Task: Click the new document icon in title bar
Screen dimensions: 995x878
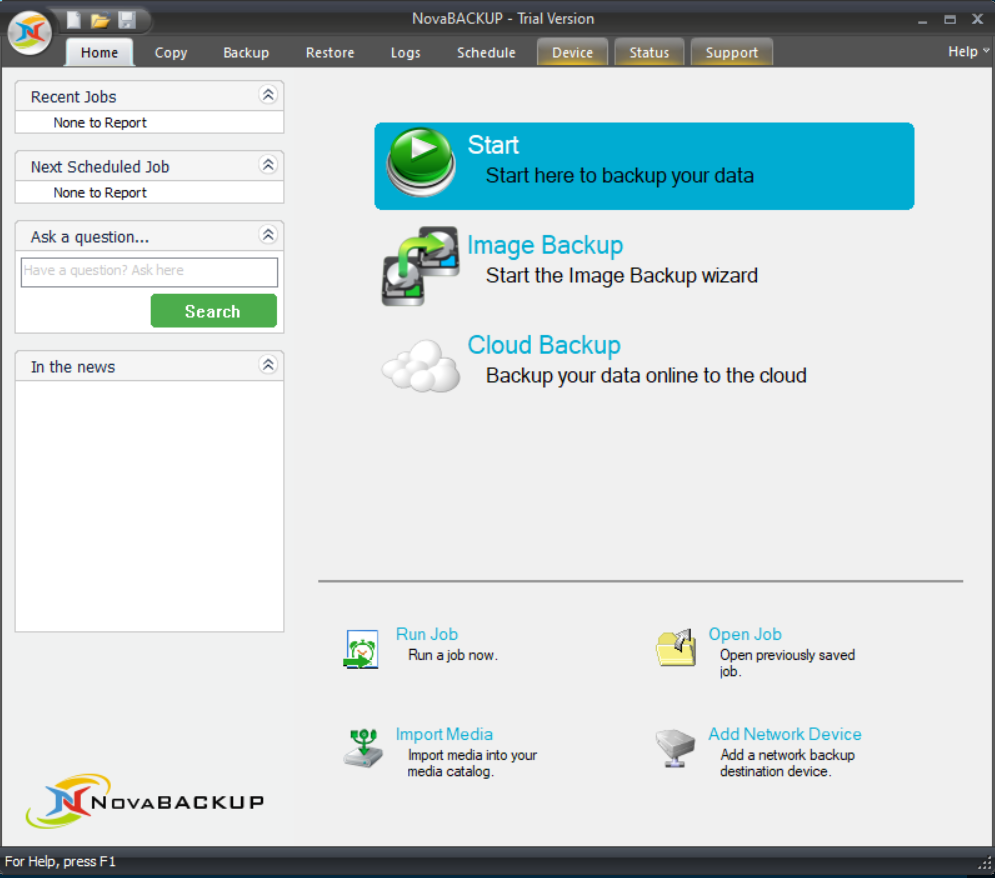Action: tap(74, 20)
